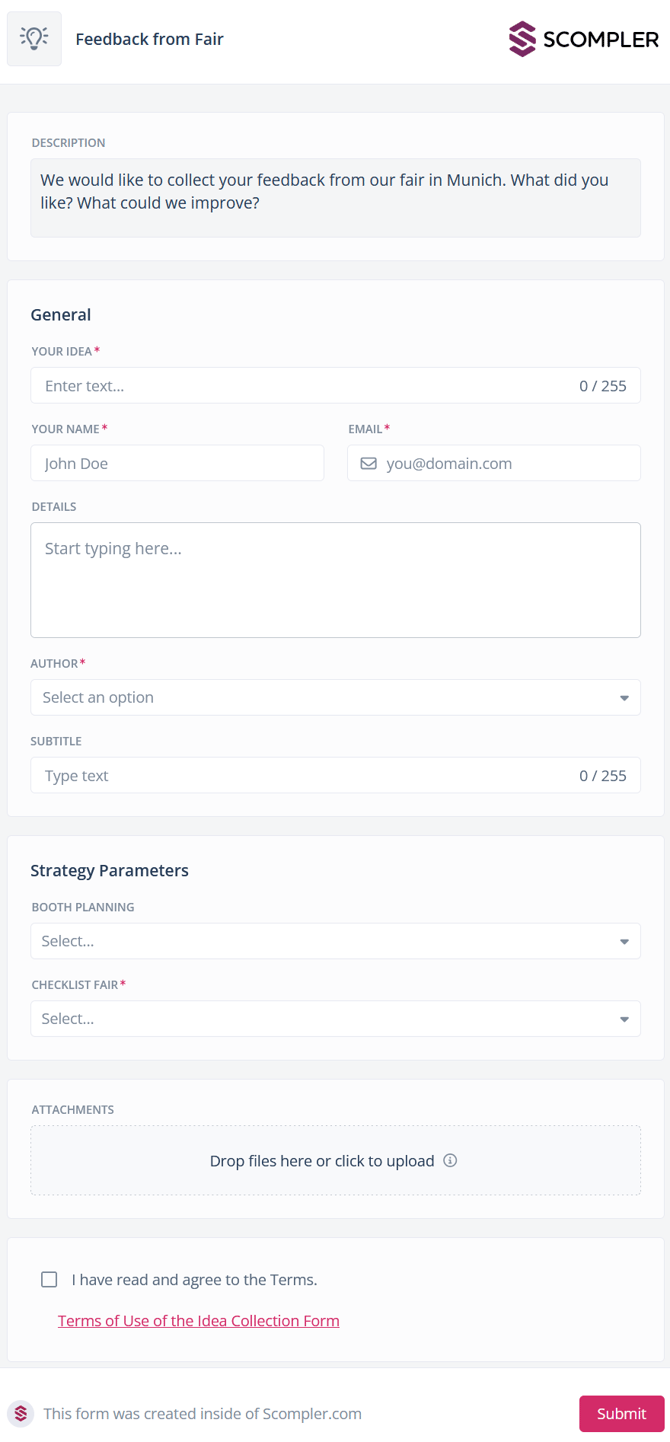Image resolution: width=670 pixels, height=1442 pixels.
Task: Click the Scompler logo at top right
Action: pos(584,39)
